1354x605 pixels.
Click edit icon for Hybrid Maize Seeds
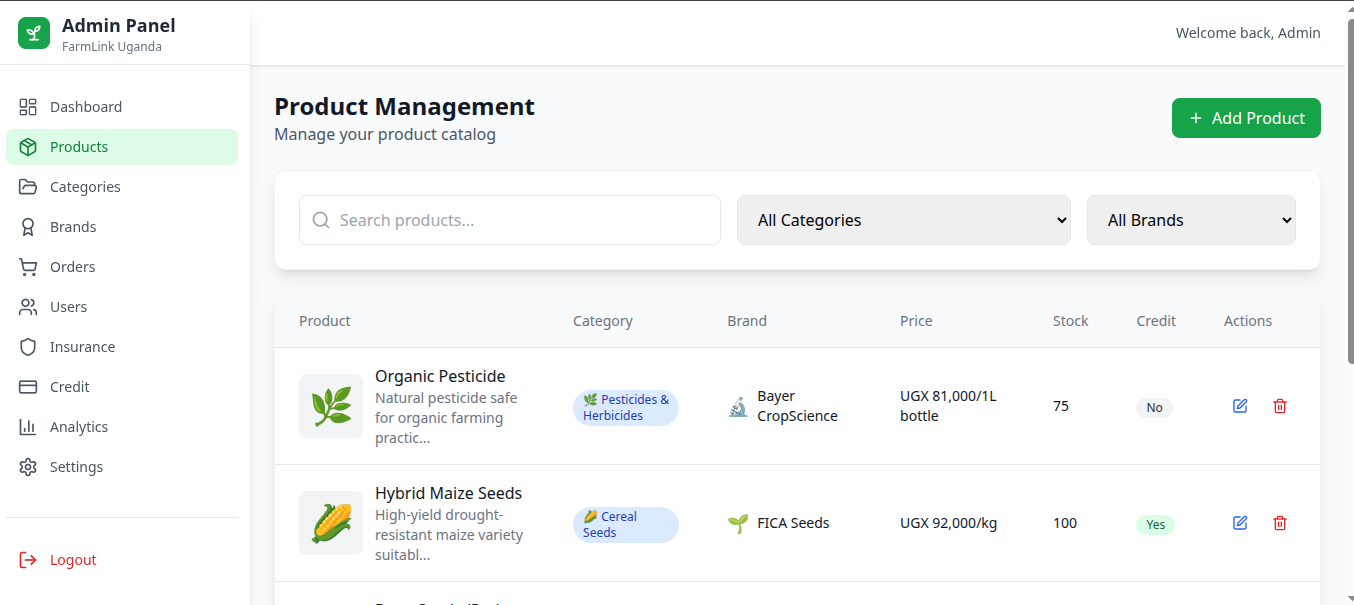click(1240, 523)
